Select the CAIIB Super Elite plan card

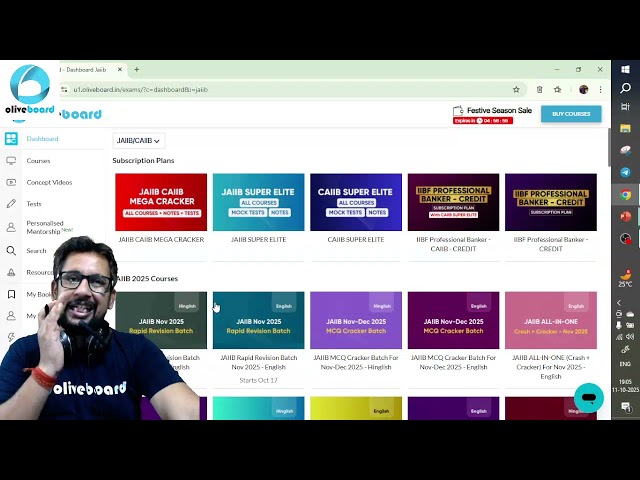click(x=356, y=202)
